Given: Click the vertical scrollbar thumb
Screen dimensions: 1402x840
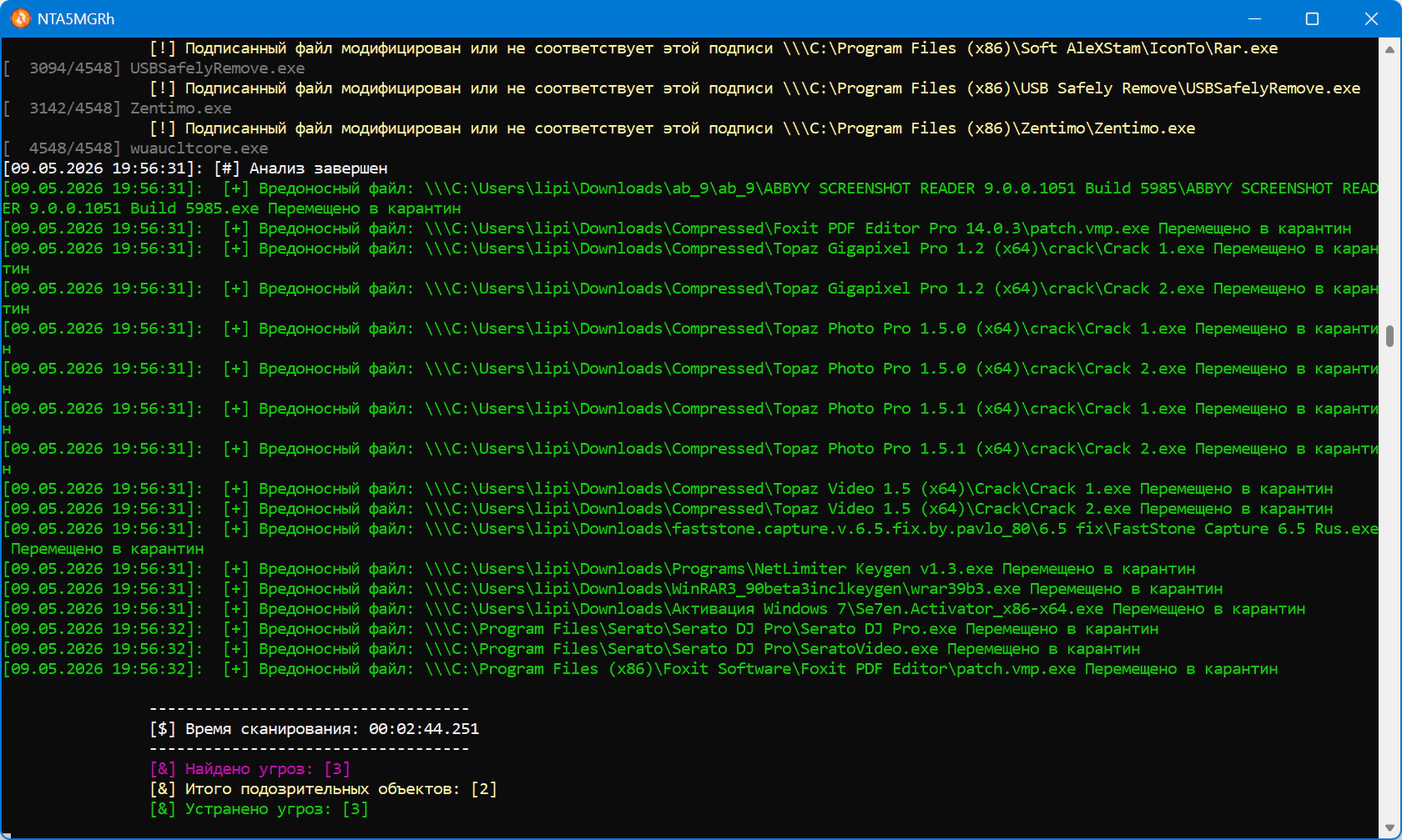Looking at the screenshot, I should click(x=1389, y=336).
